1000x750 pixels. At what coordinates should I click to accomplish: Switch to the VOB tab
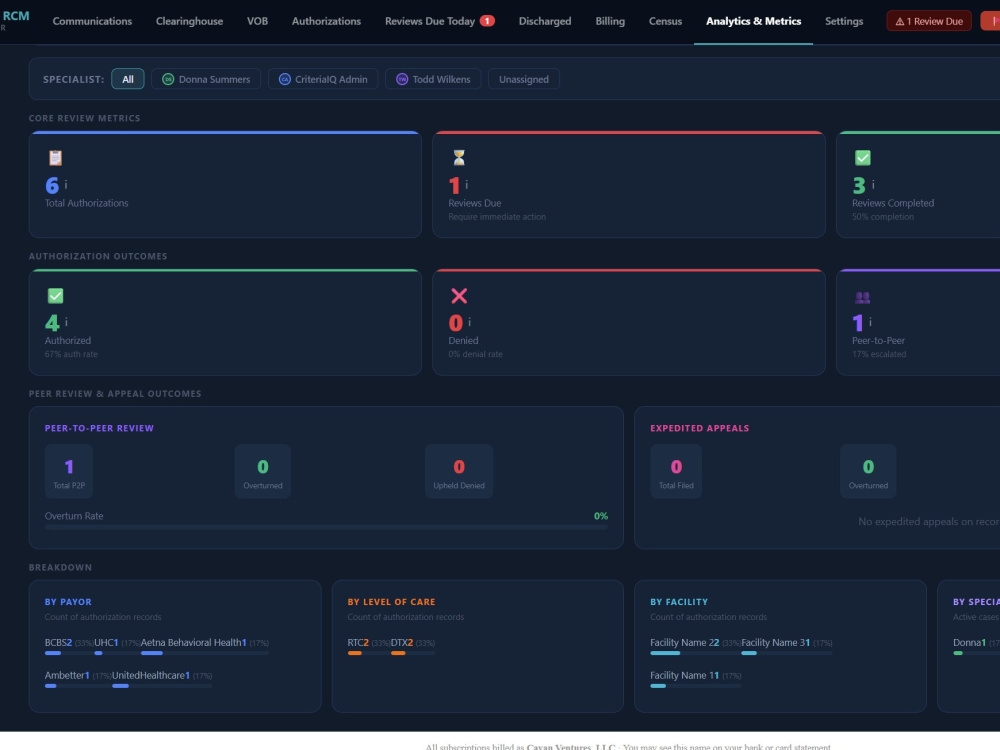[257, 21]
